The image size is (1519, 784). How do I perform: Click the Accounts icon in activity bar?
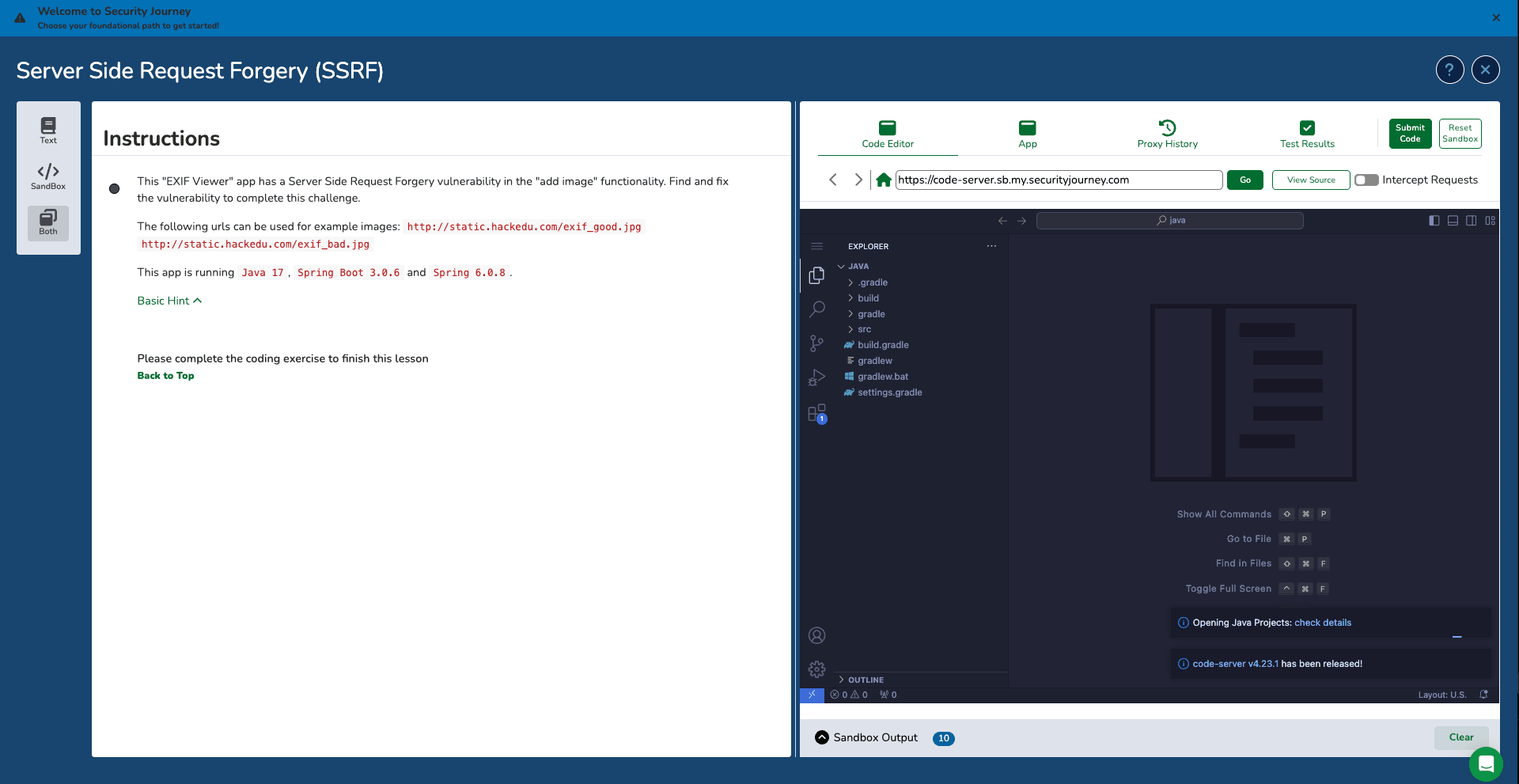click(x=816, y=635)
